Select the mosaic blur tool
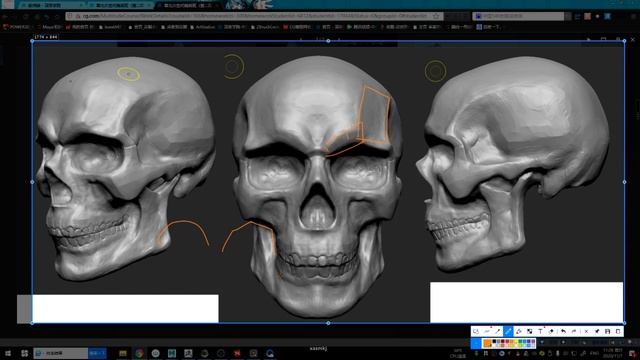The width and height of the screenshot is (640, 360). coord(529,331)
